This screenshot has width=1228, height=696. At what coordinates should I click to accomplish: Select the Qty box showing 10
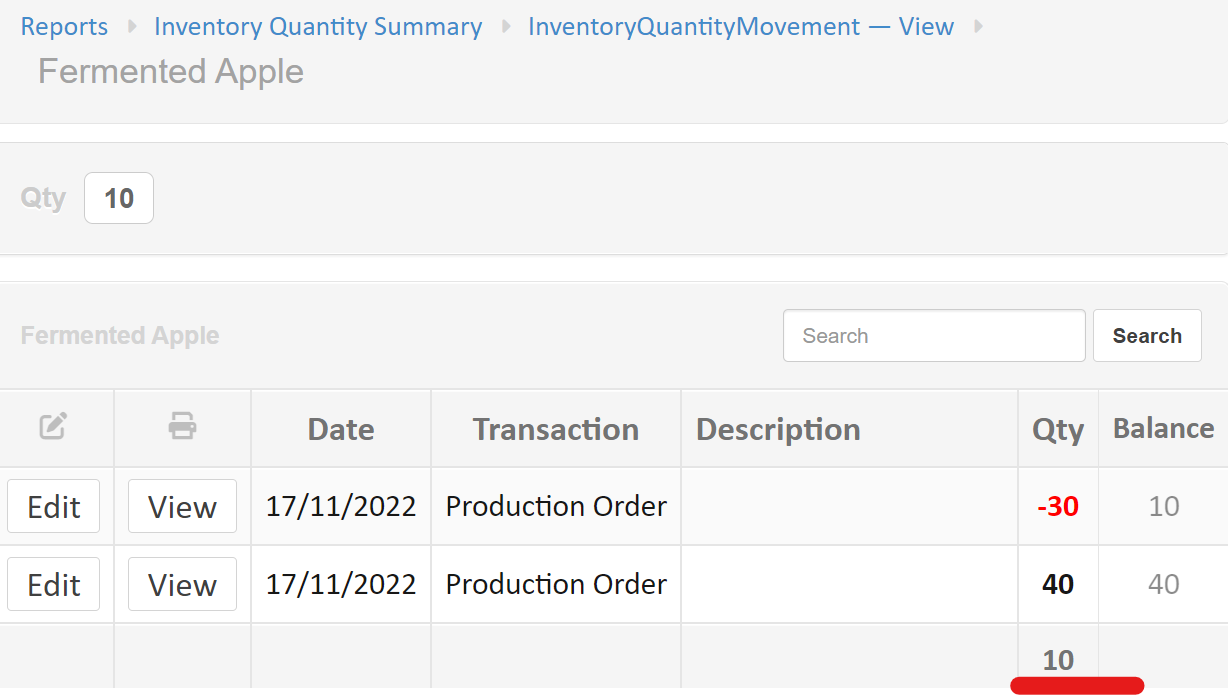[118, 197]
